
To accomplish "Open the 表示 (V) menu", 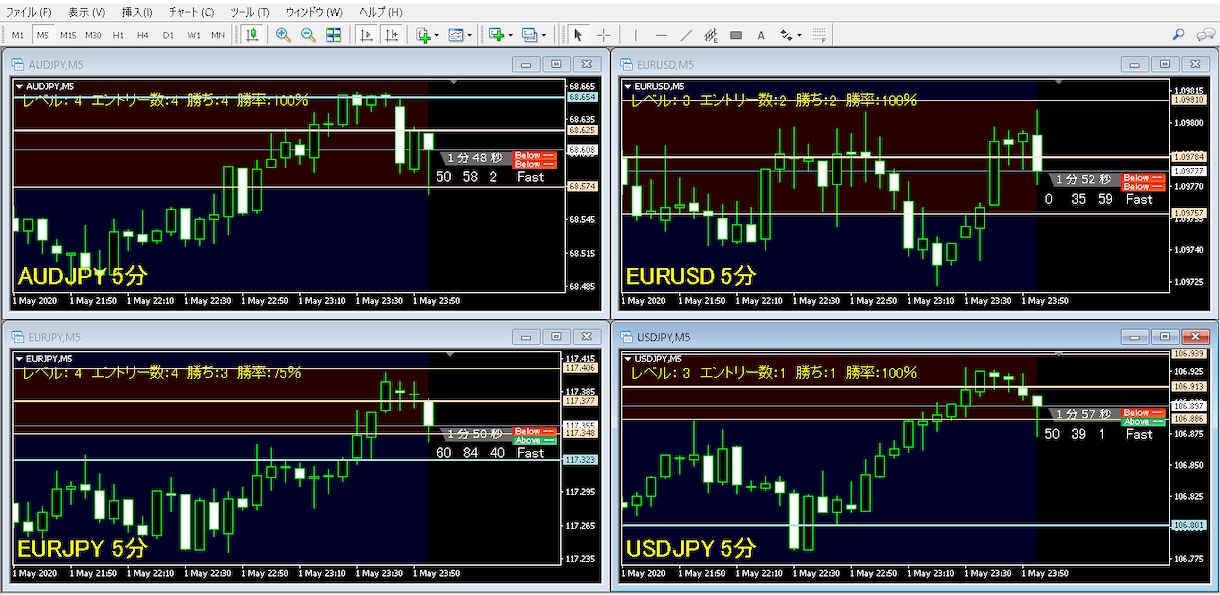I will 87,12.
